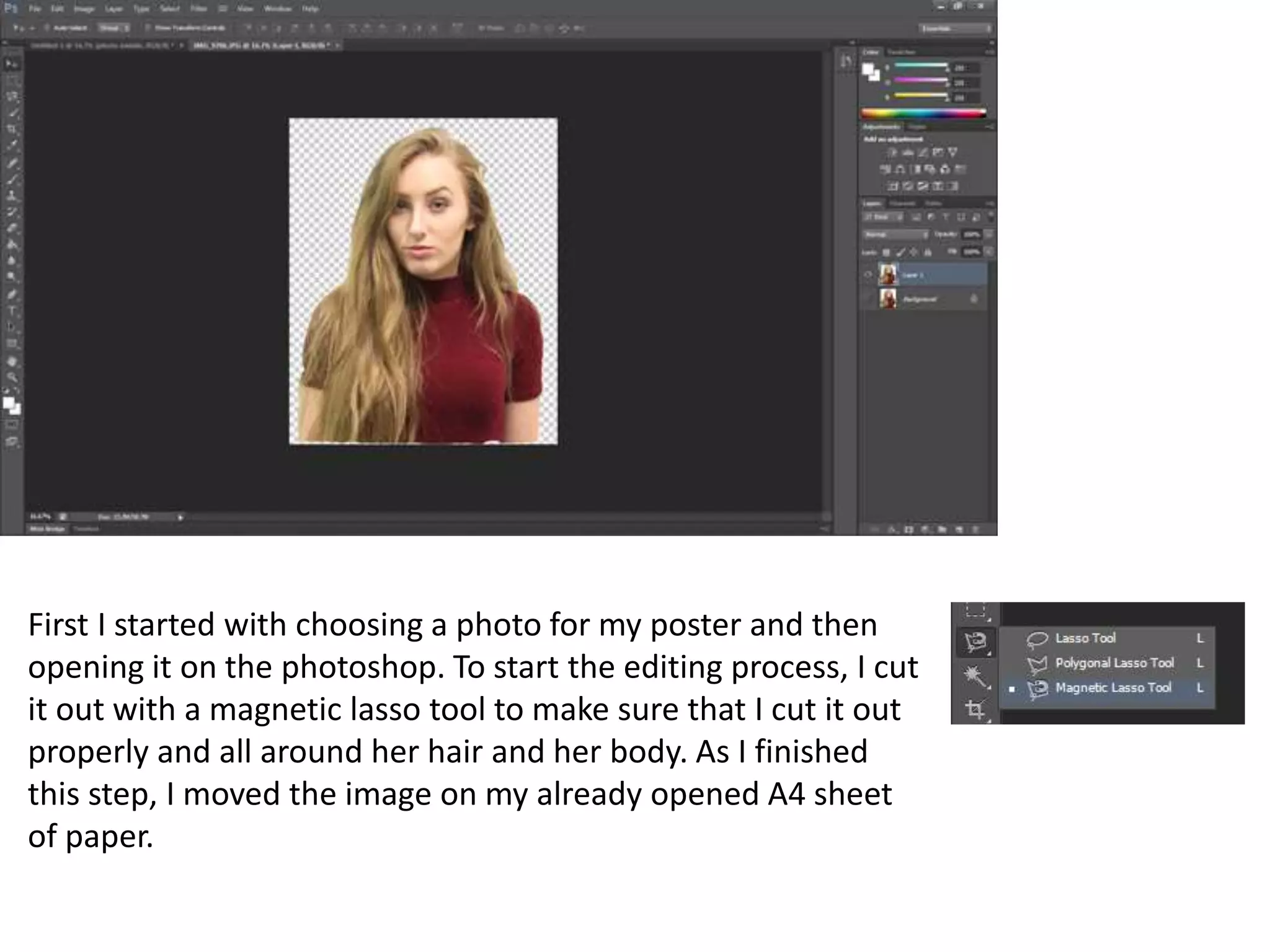The height and width of the screenshot is (952, 1270).
Task: Enable the Auto-Select checkbox
Action: [x=47, y=28]
